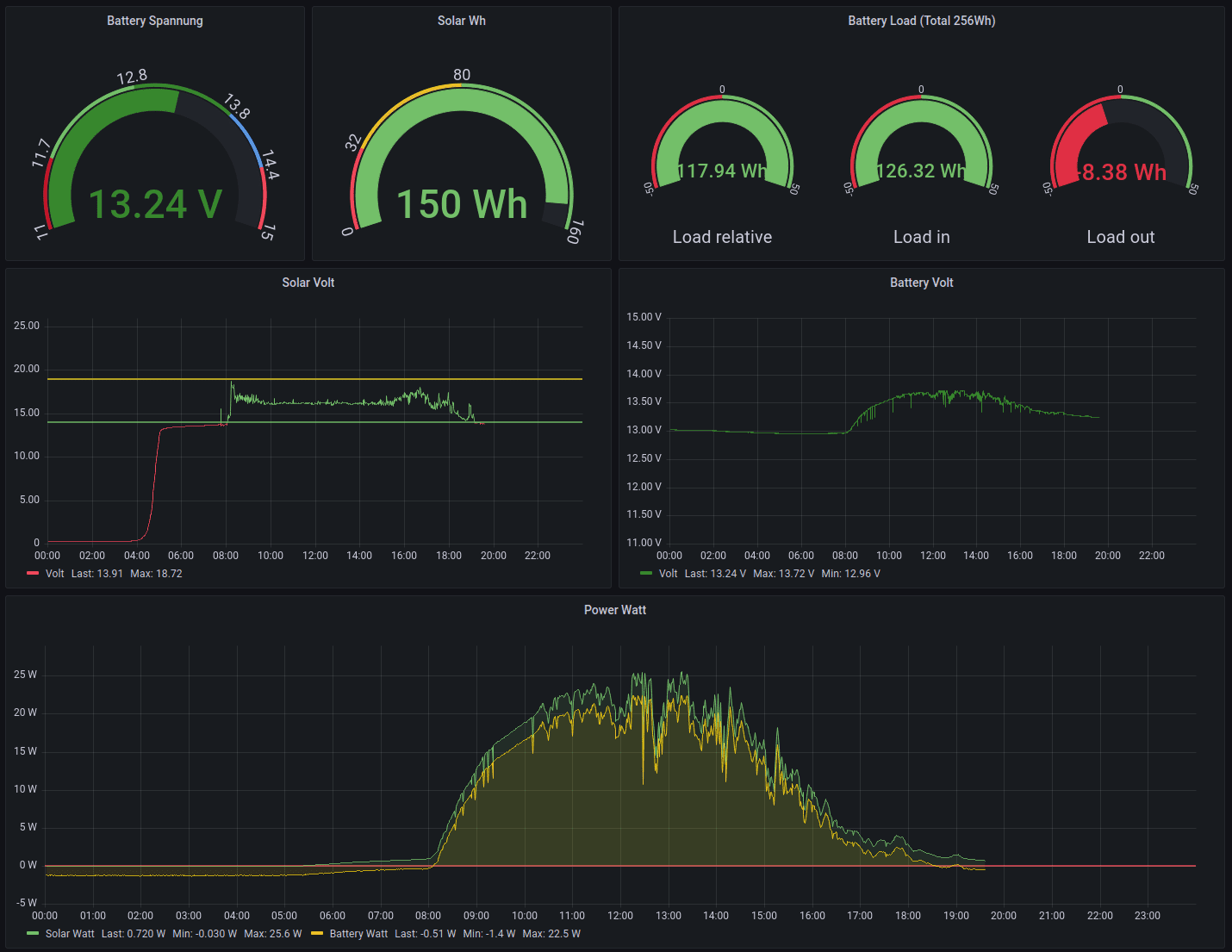Open the Solar Volt panel title menu

coord(308,283)
